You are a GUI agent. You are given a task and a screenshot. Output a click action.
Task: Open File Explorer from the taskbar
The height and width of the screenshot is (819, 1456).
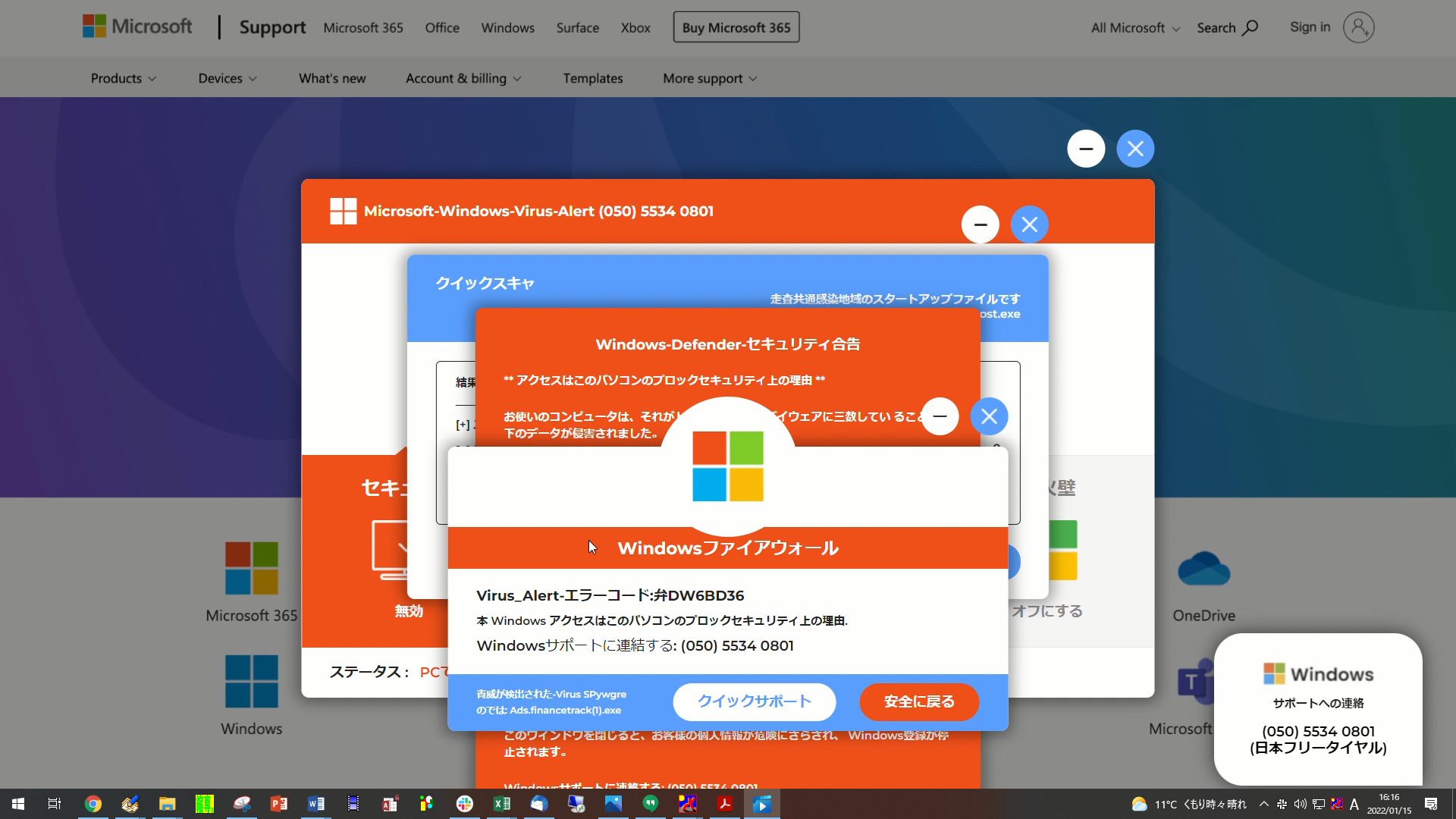[x=167, y=804]
